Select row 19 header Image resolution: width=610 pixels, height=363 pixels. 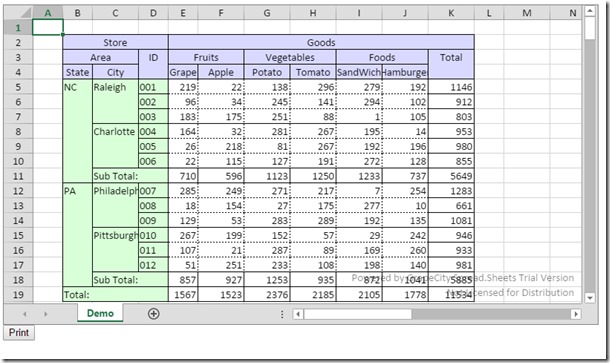click(18, 295)
